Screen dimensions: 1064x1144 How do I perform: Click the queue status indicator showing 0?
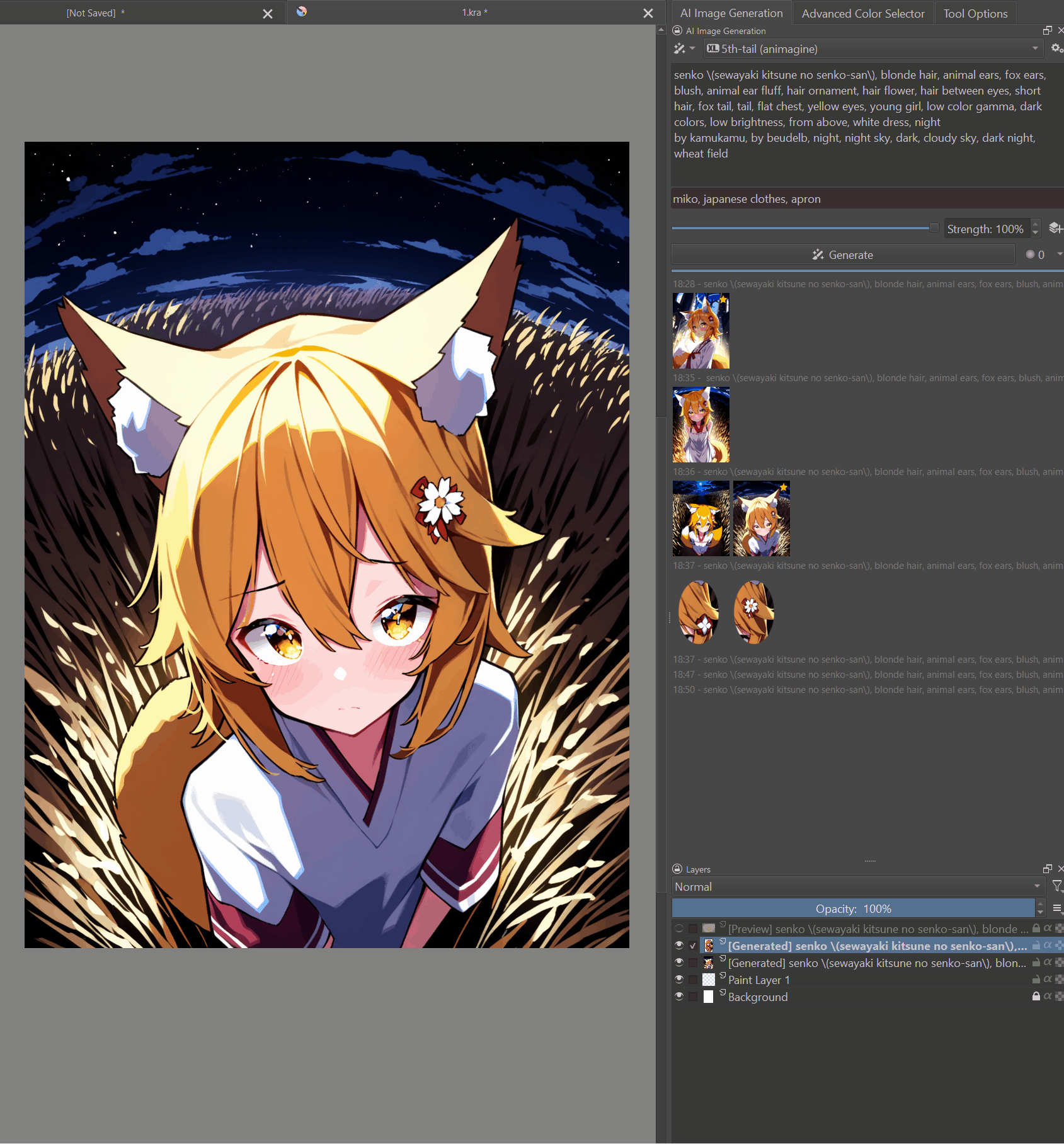(1035, 255)
